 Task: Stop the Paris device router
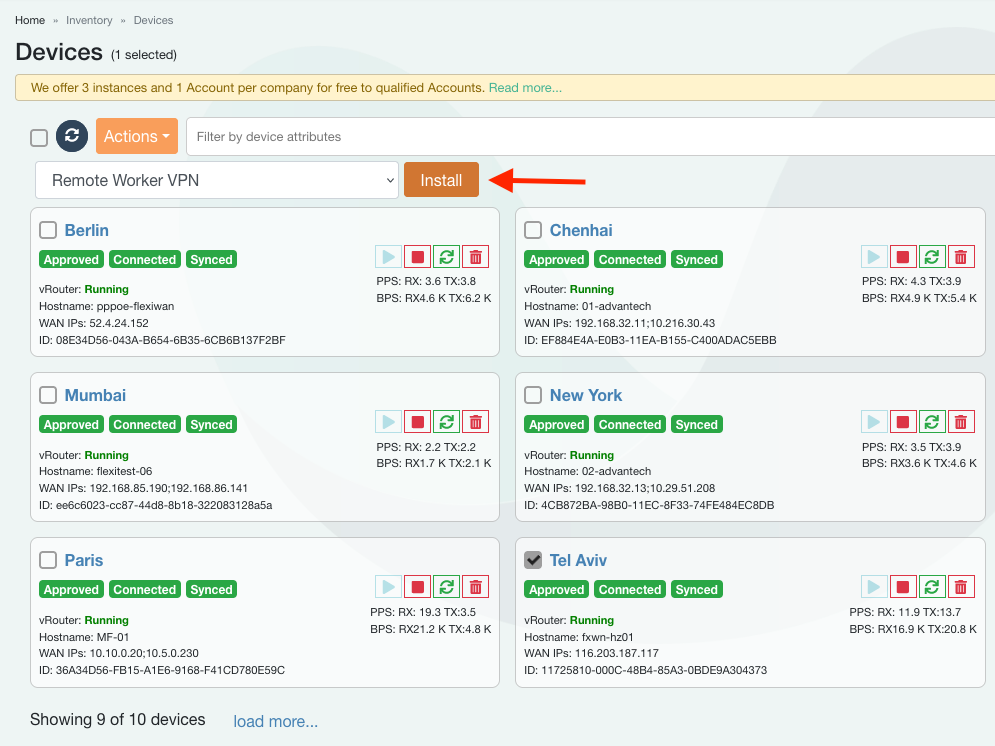click(417, 587)
